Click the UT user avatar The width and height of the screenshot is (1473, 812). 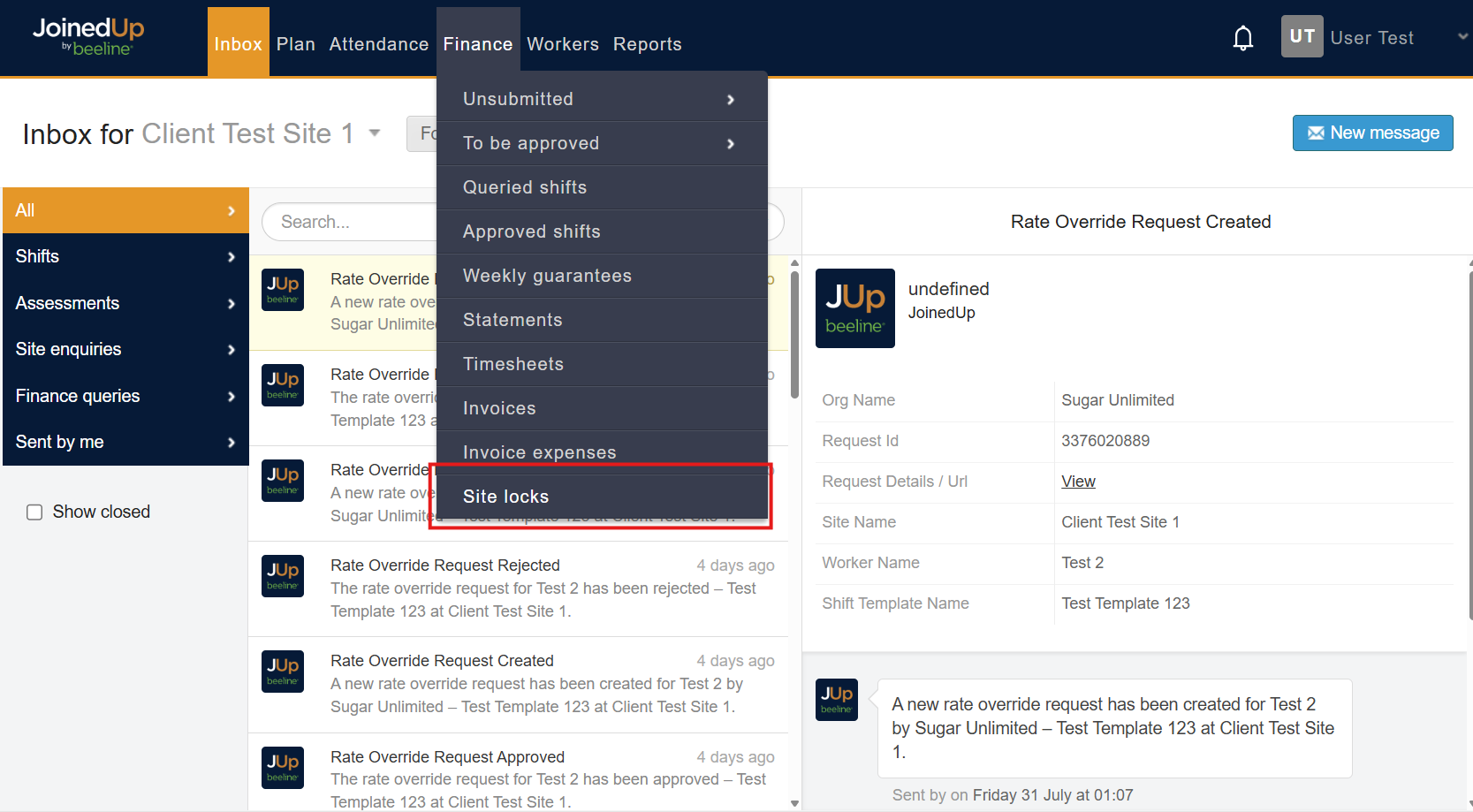(1302, 36)
